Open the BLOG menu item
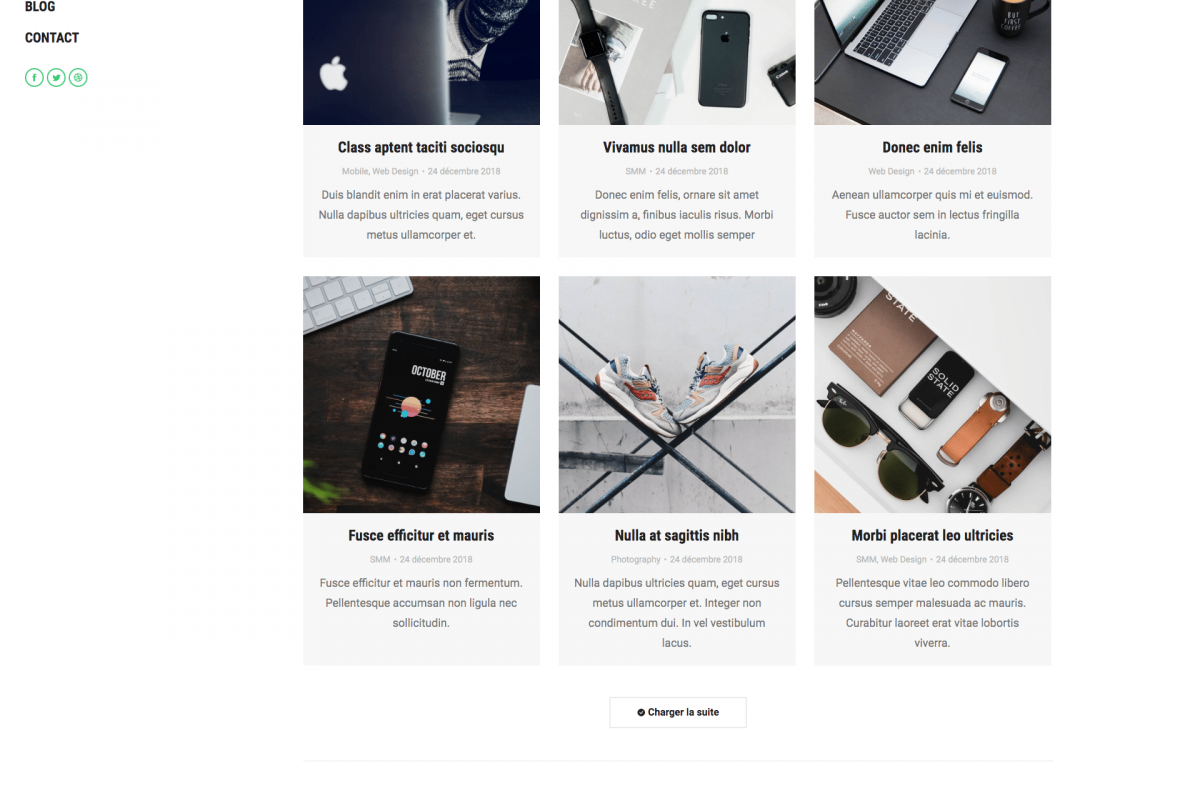The width and height of the screenshot is (1200, 800). [40, 6]
